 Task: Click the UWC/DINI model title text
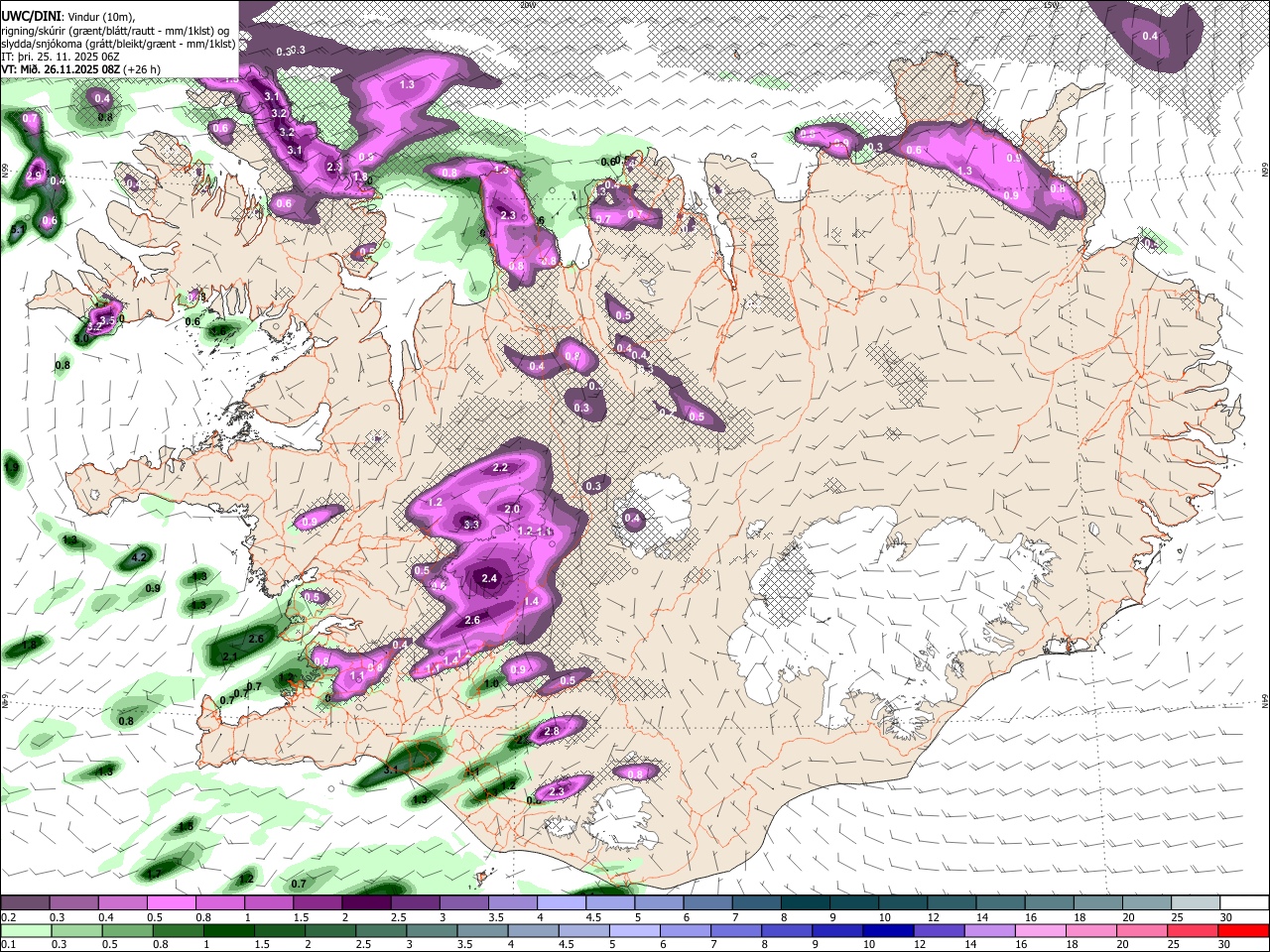click(x=29, y=16)
